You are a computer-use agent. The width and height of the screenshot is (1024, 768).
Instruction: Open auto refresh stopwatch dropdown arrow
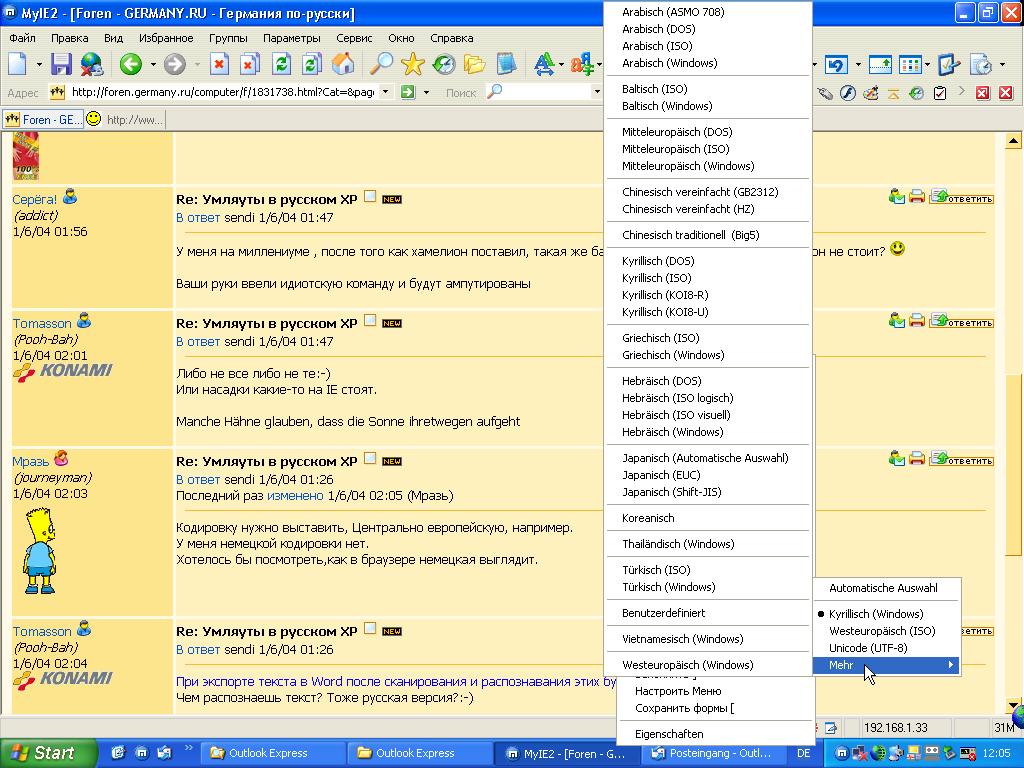(x=1001, y=64)
